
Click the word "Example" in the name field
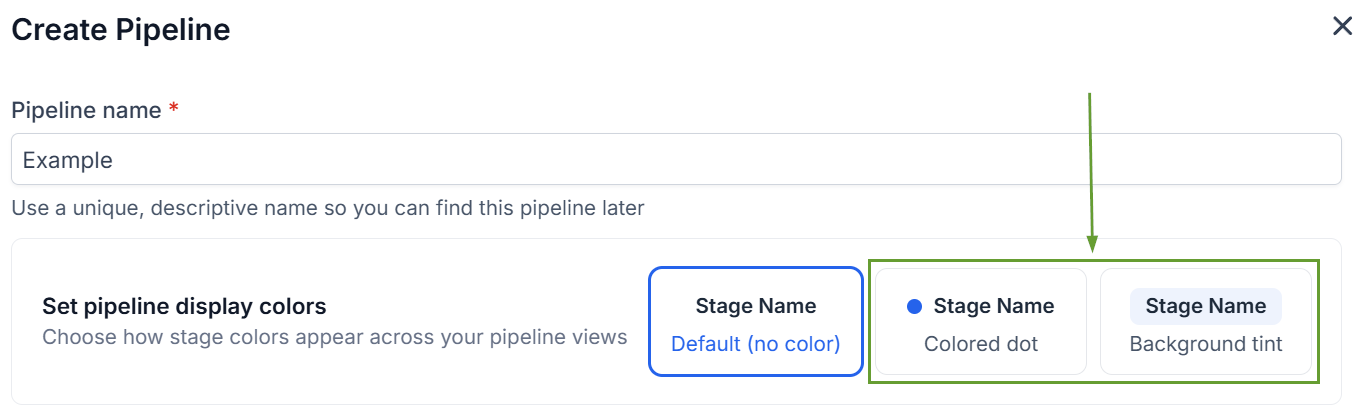tap(68, 160)
